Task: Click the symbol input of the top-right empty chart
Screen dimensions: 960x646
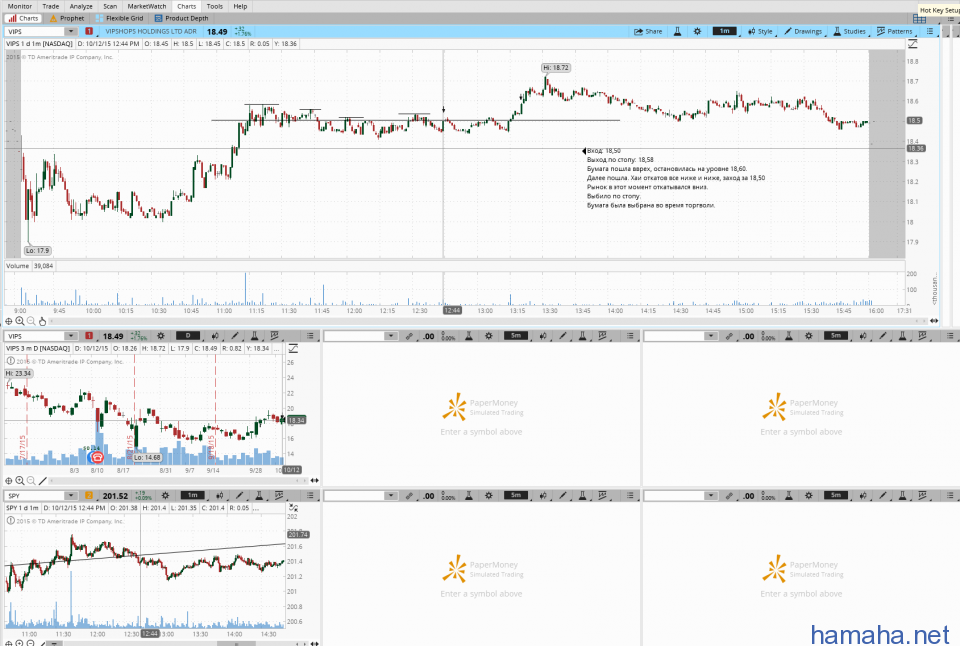Action: (x=675, y=336)
